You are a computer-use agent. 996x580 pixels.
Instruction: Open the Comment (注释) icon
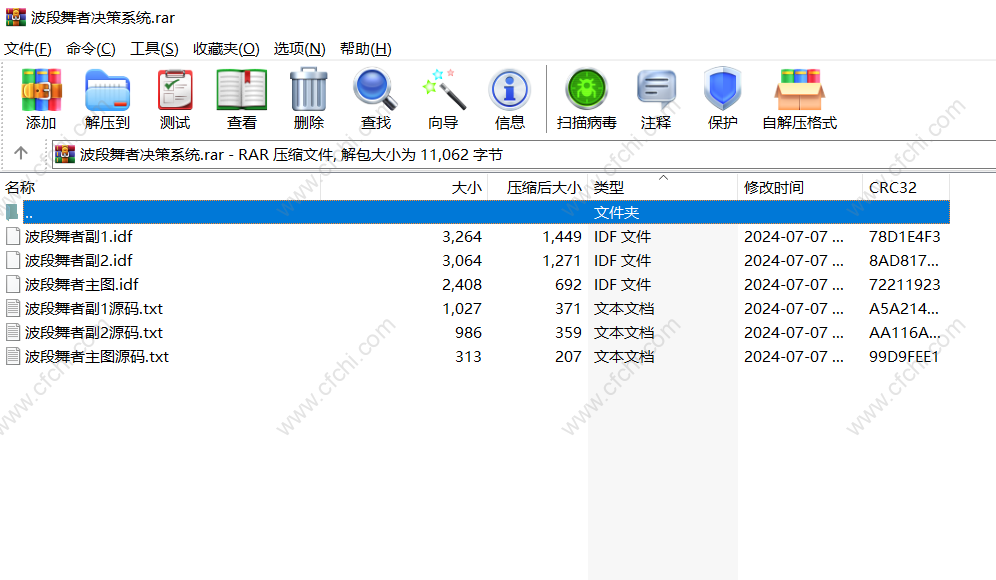[656, 90]
